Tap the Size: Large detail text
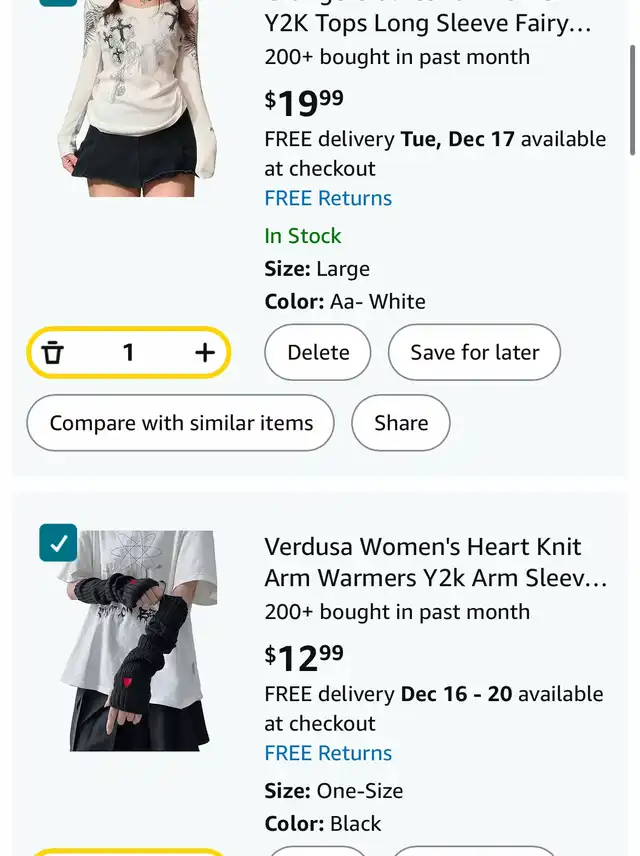640x856 pixels. (317, 269)
